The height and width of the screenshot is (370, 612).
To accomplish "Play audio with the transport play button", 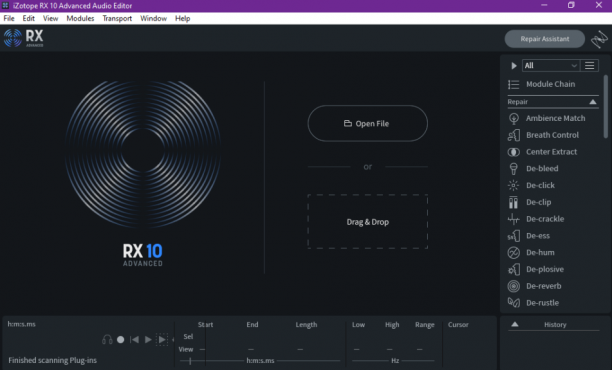I will coord(148,340).
